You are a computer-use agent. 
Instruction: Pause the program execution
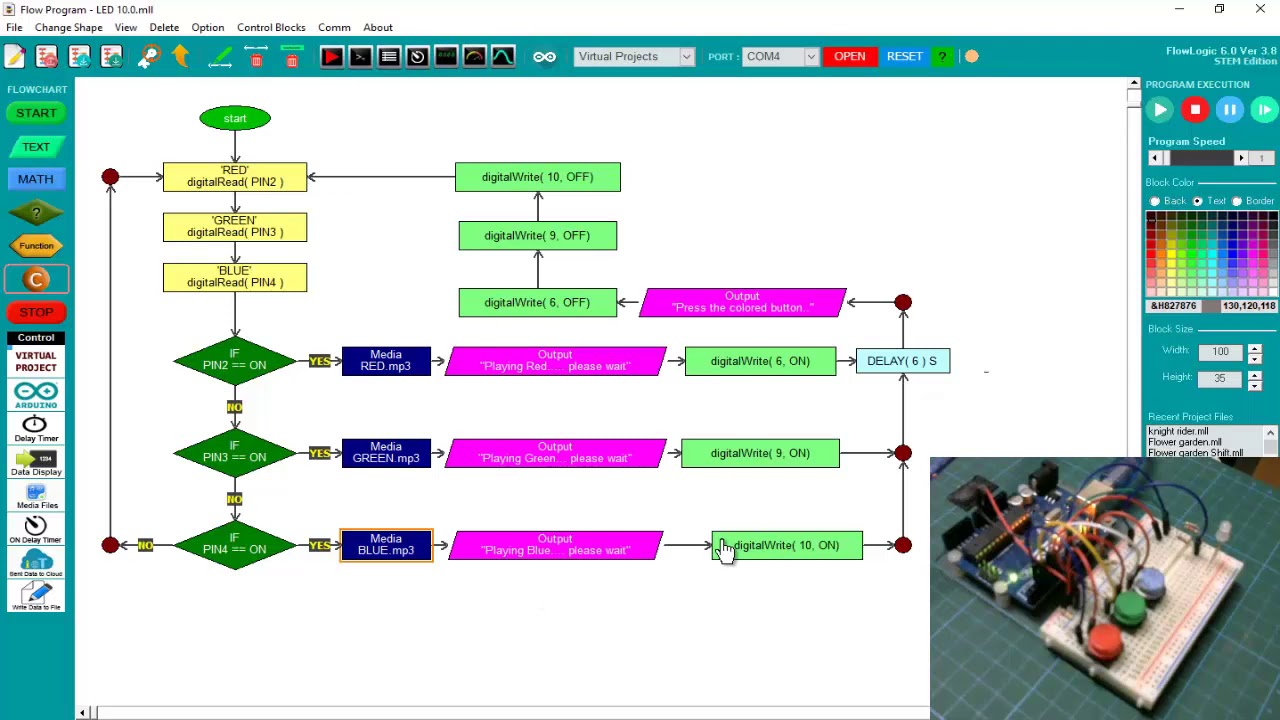1230,110
